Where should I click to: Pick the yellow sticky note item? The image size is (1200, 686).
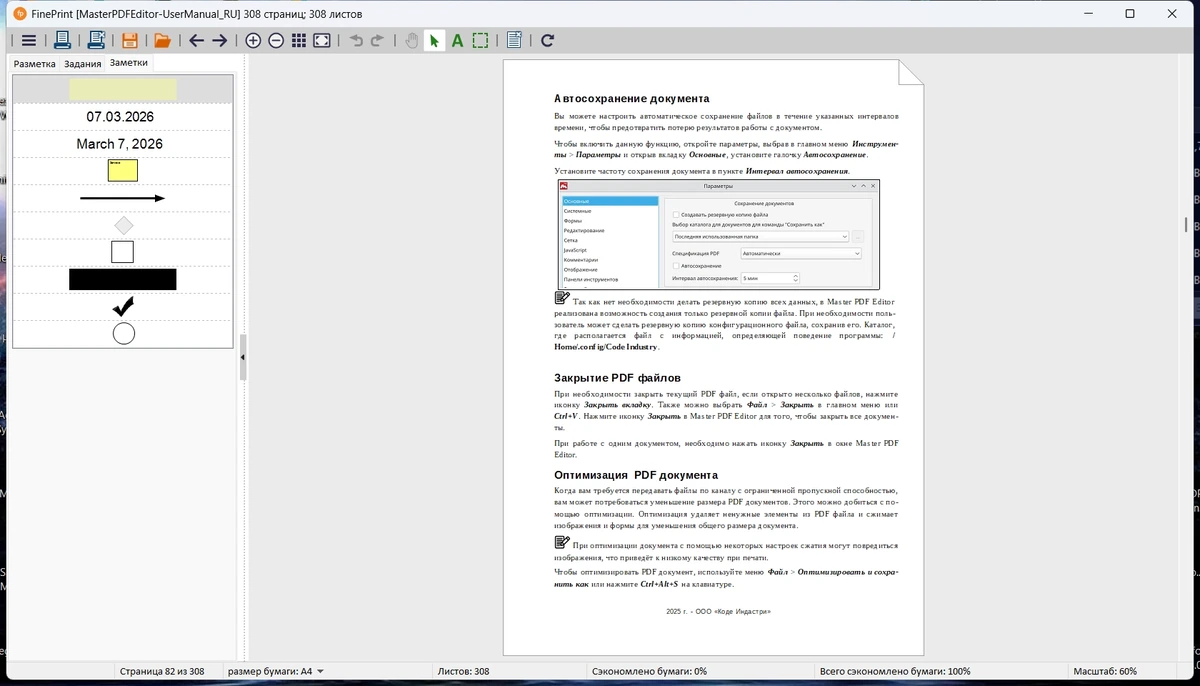[x=123, y=170]
